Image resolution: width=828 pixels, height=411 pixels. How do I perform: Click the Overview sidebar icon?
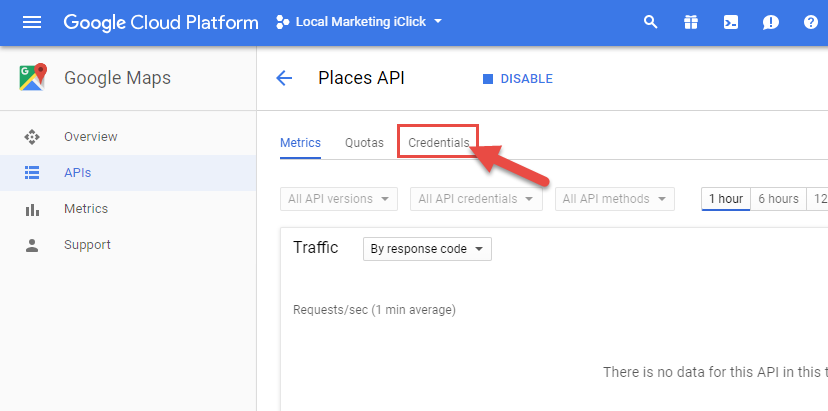click(x=32, y=137)
